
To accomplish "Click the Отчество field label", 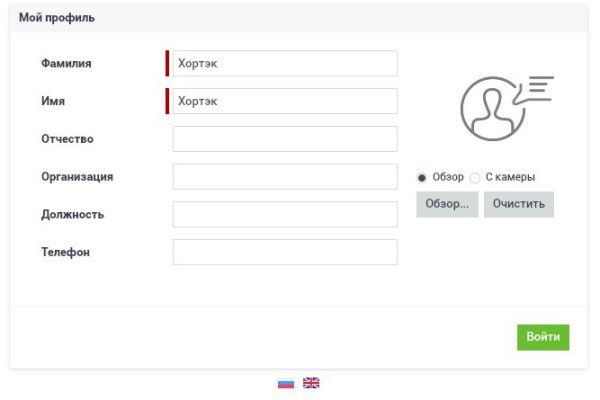I will pyautogui.click(x=67, y=139).
